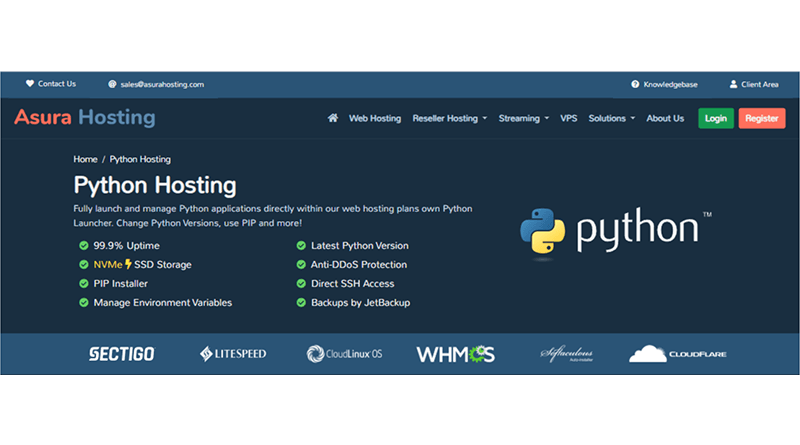Click check icon beside Backups by JetBackup
800x445 pixels.
pos(301,303)
